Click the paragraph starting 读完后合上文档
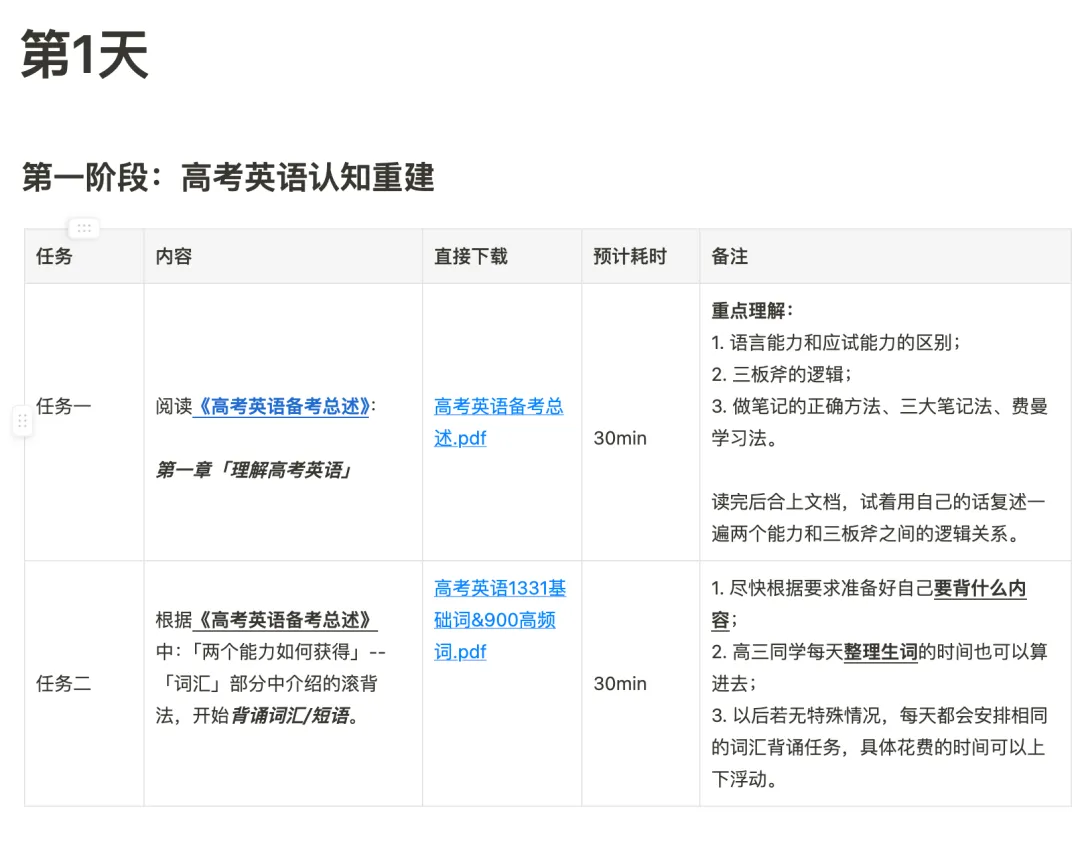 [878, 517]
